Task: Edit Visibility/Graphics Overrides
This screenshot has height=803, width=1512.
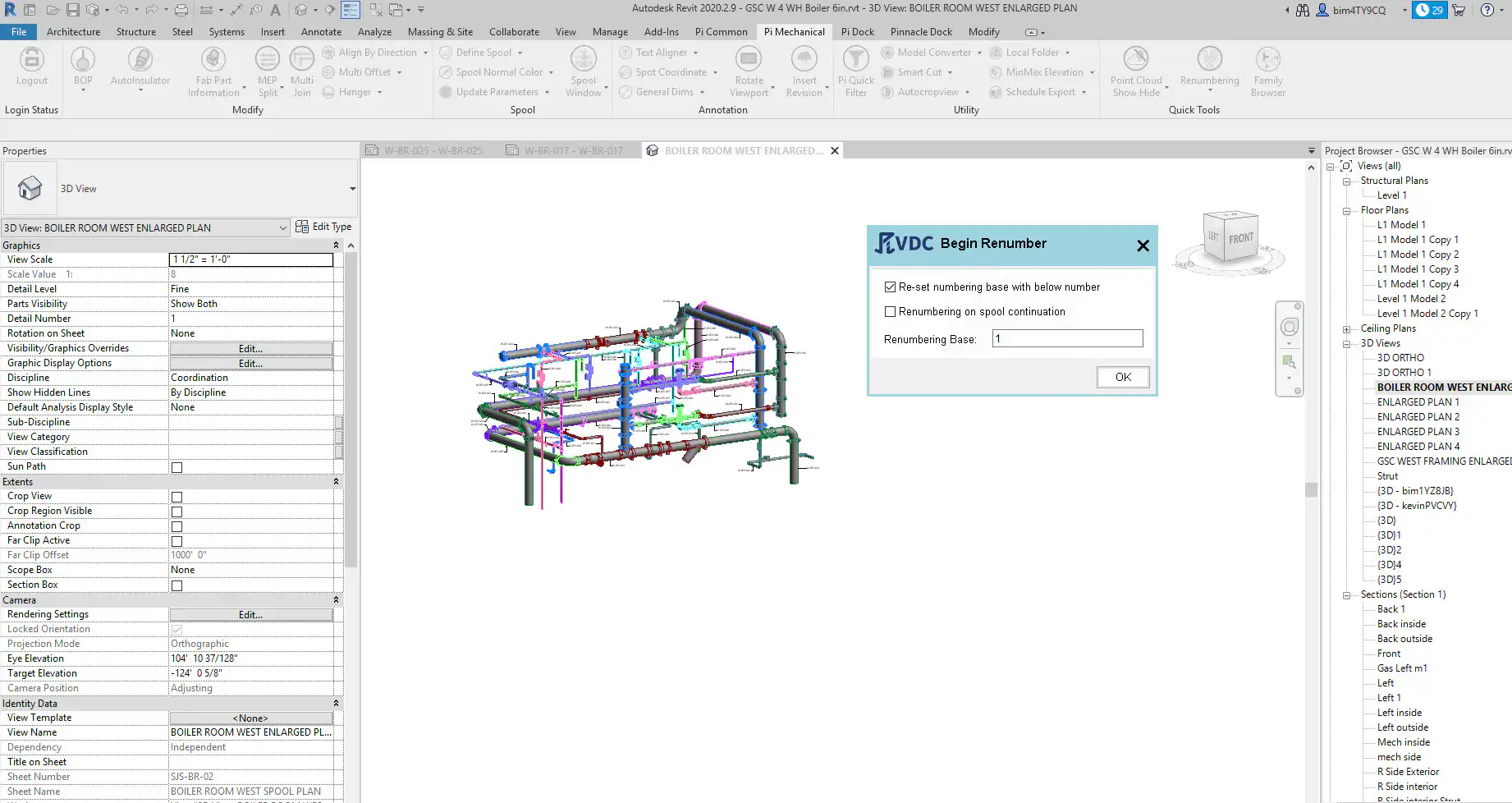Action: [x=251, y=349]
